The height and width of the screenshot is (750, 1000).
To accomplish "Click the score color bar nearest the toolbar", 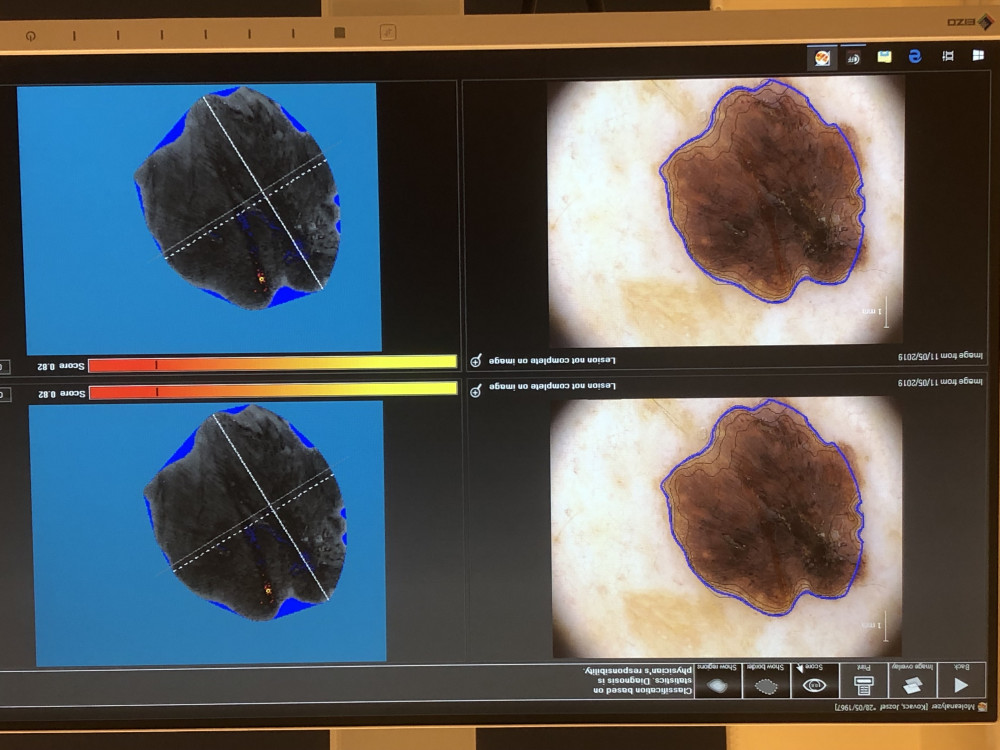I will (273, 391).
